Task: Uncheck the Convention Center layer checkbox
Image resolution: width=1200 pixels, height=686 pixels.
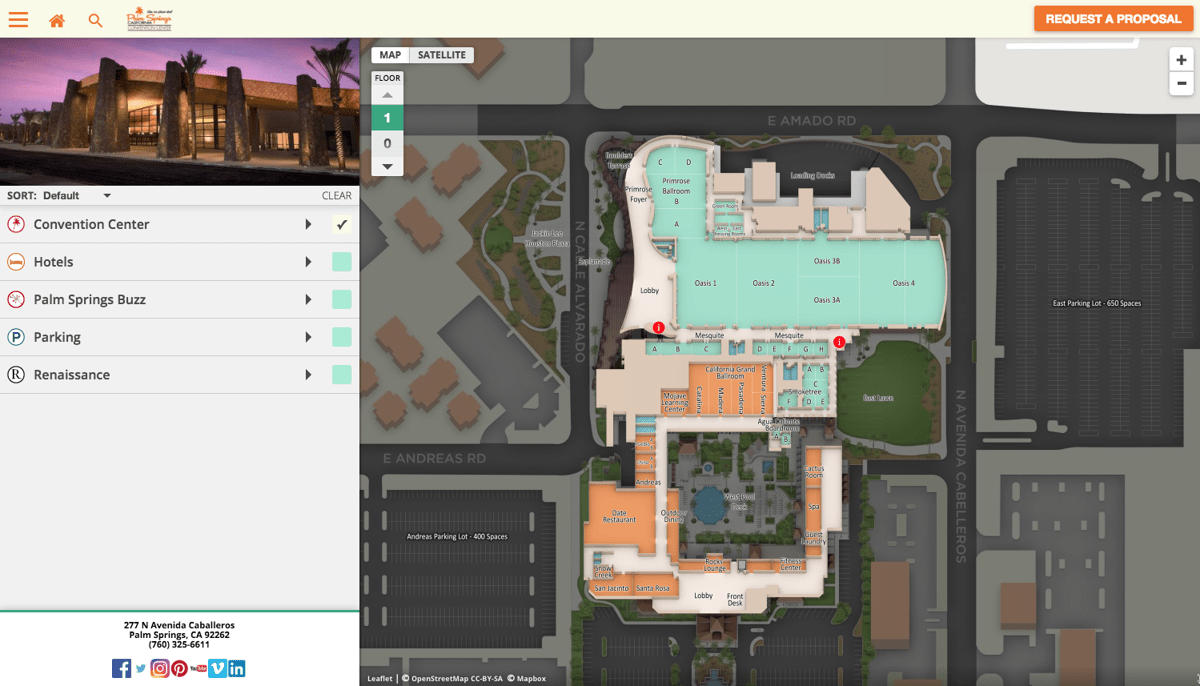Action: [341, 224]
